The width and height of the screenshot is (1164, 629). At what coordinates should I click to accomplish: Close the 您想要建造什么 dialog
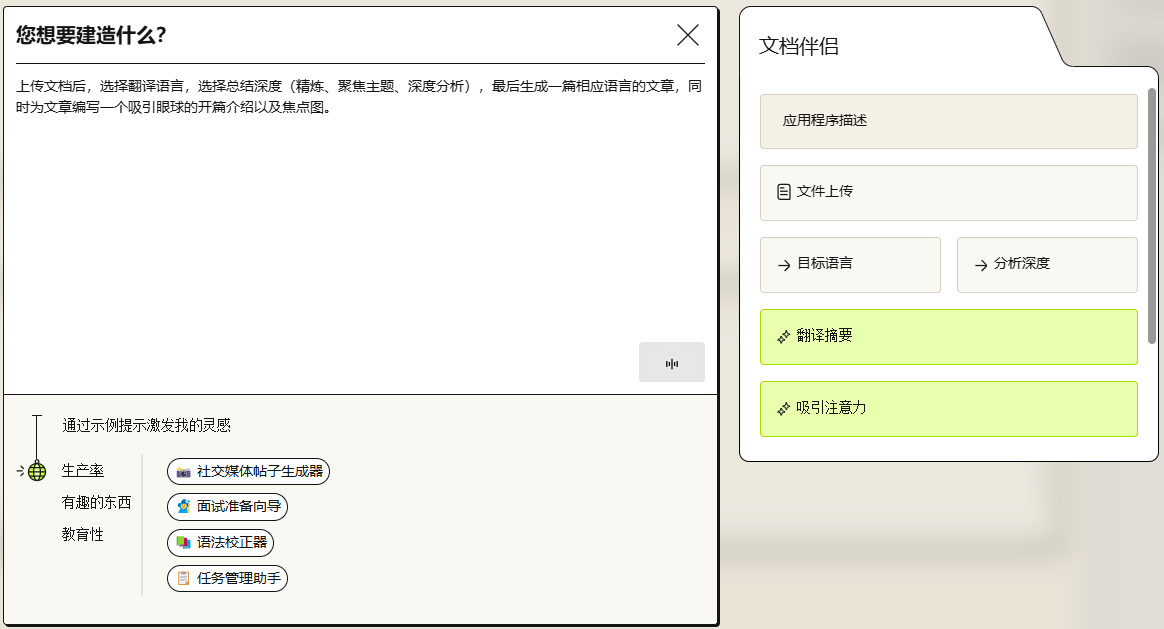[687, 35]
